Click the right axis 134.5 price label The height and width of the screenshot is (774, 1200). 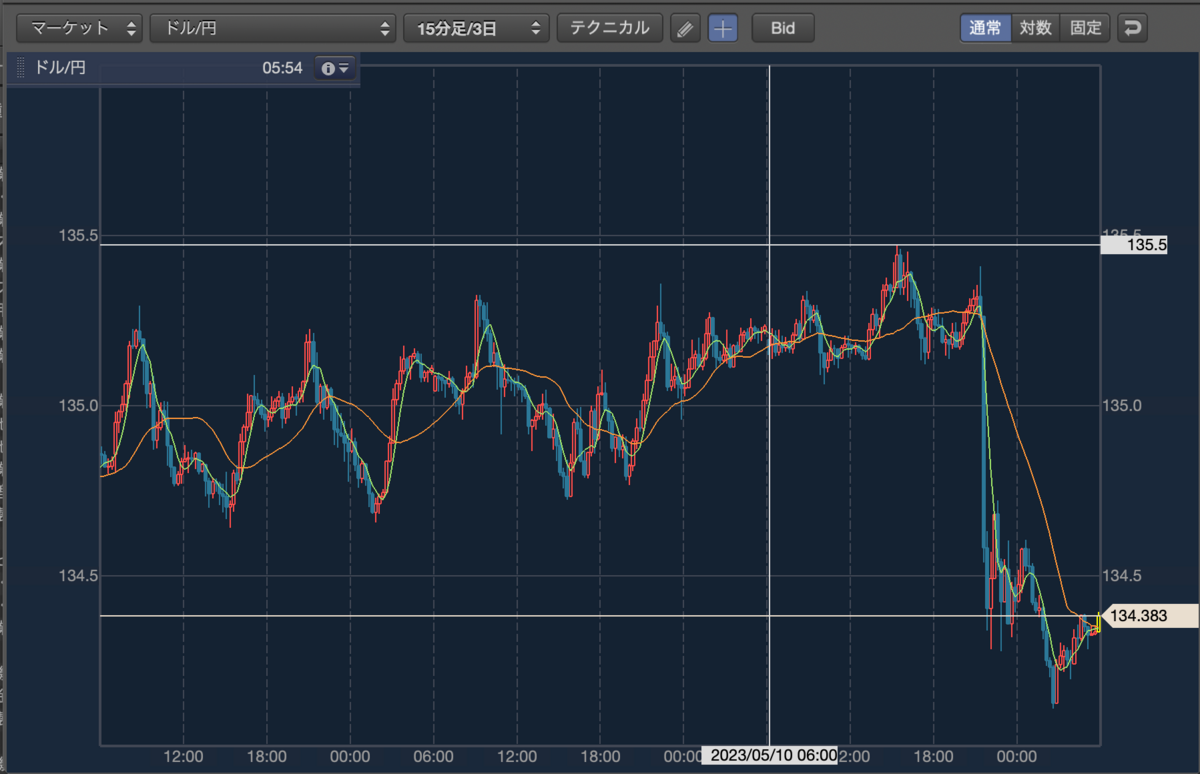pyautogui.click(x=1122, y=576)
